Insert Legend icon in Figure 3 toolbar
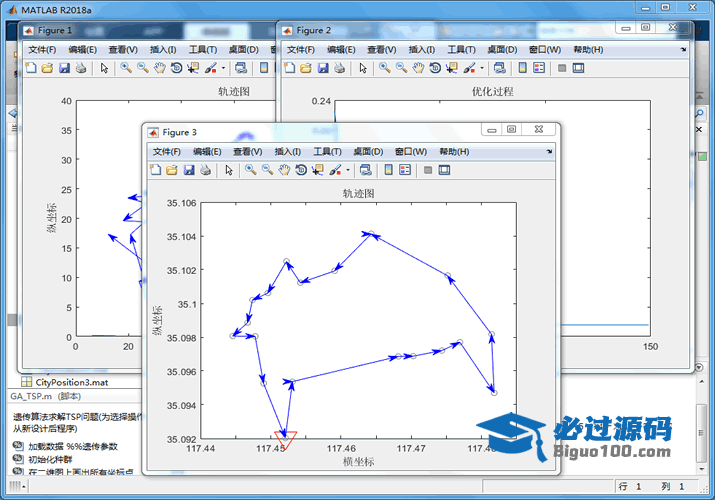 pos(405,170)
